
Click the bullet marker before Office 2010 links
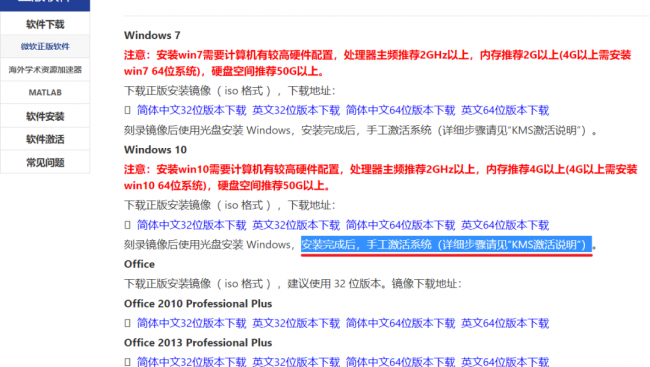(x=128, y=323)
